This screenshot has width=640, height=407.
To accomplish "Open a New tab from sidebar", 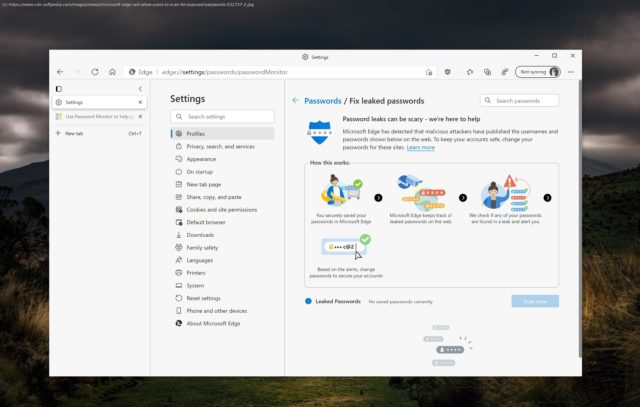I will pos(75,133).
